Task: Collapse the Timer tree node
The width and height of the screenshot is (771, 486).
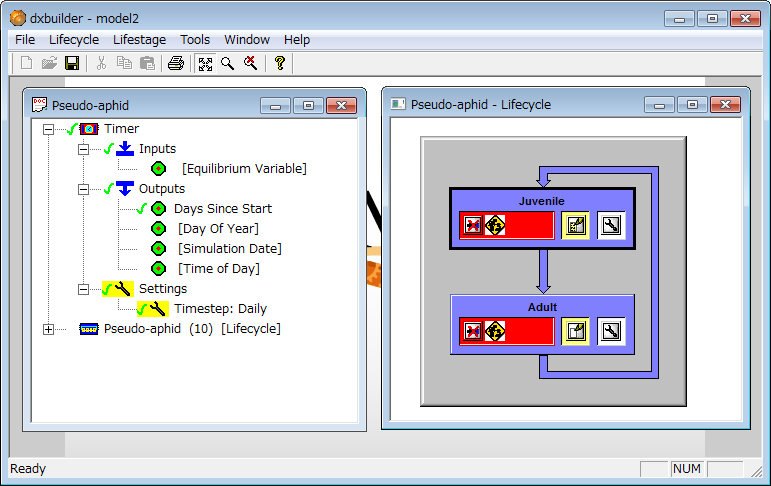Action: (x=48, y=129)
